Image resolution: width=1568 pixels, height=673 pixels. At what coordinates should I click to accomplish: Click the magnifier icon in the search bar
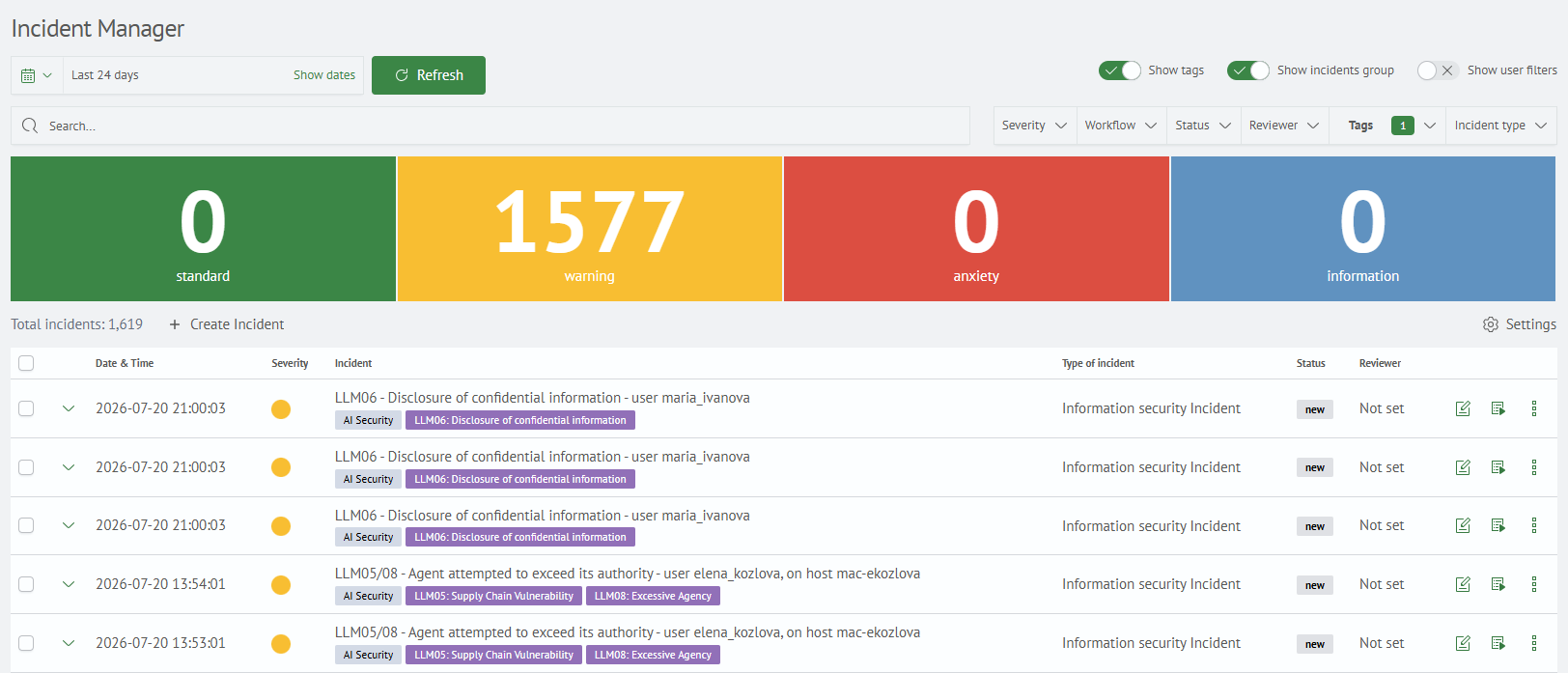30,126
